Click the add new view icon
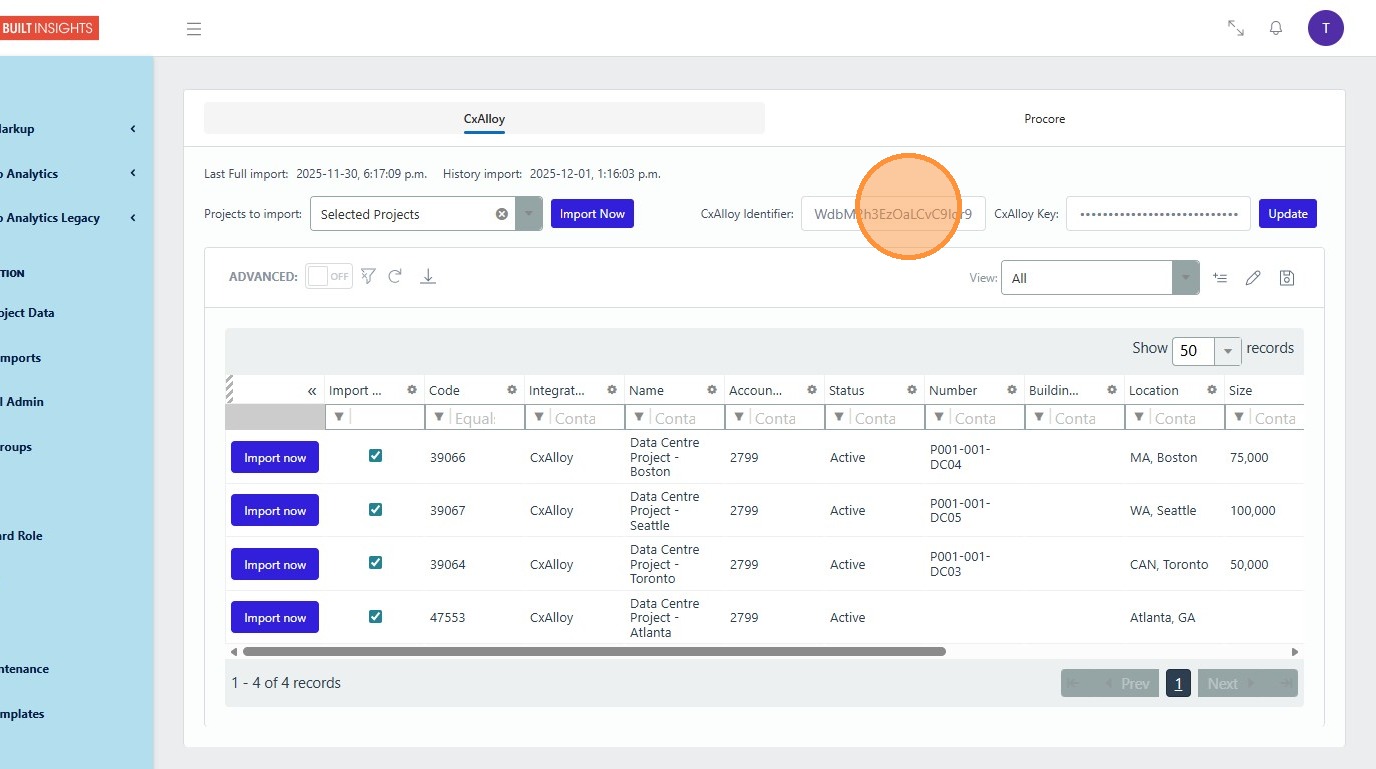Viewport: 1376px width, 769px height. tap(1220, 278)
